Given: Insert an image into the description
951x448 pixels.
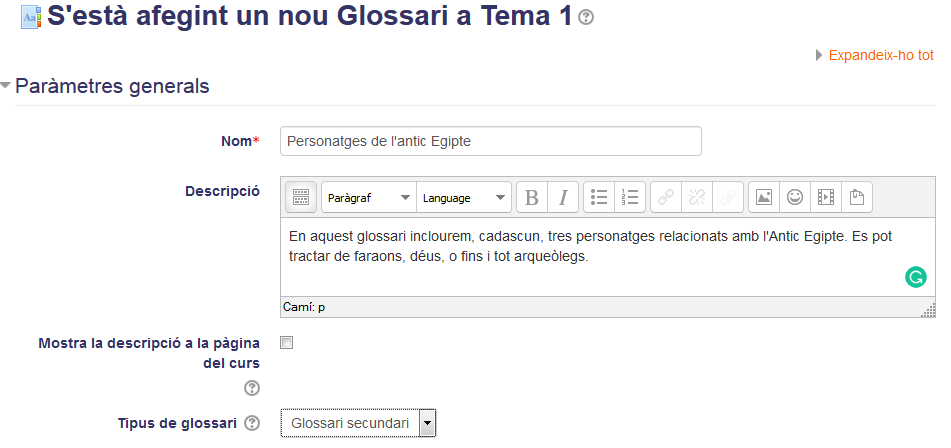Looking at the screenshot, I should pos(764,197).
